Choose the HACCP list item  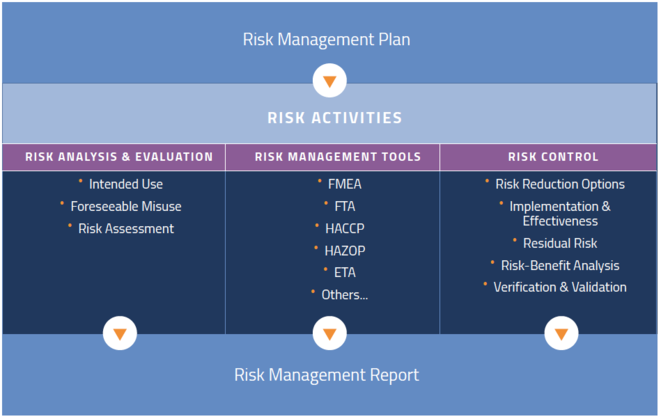click(337, 228)
